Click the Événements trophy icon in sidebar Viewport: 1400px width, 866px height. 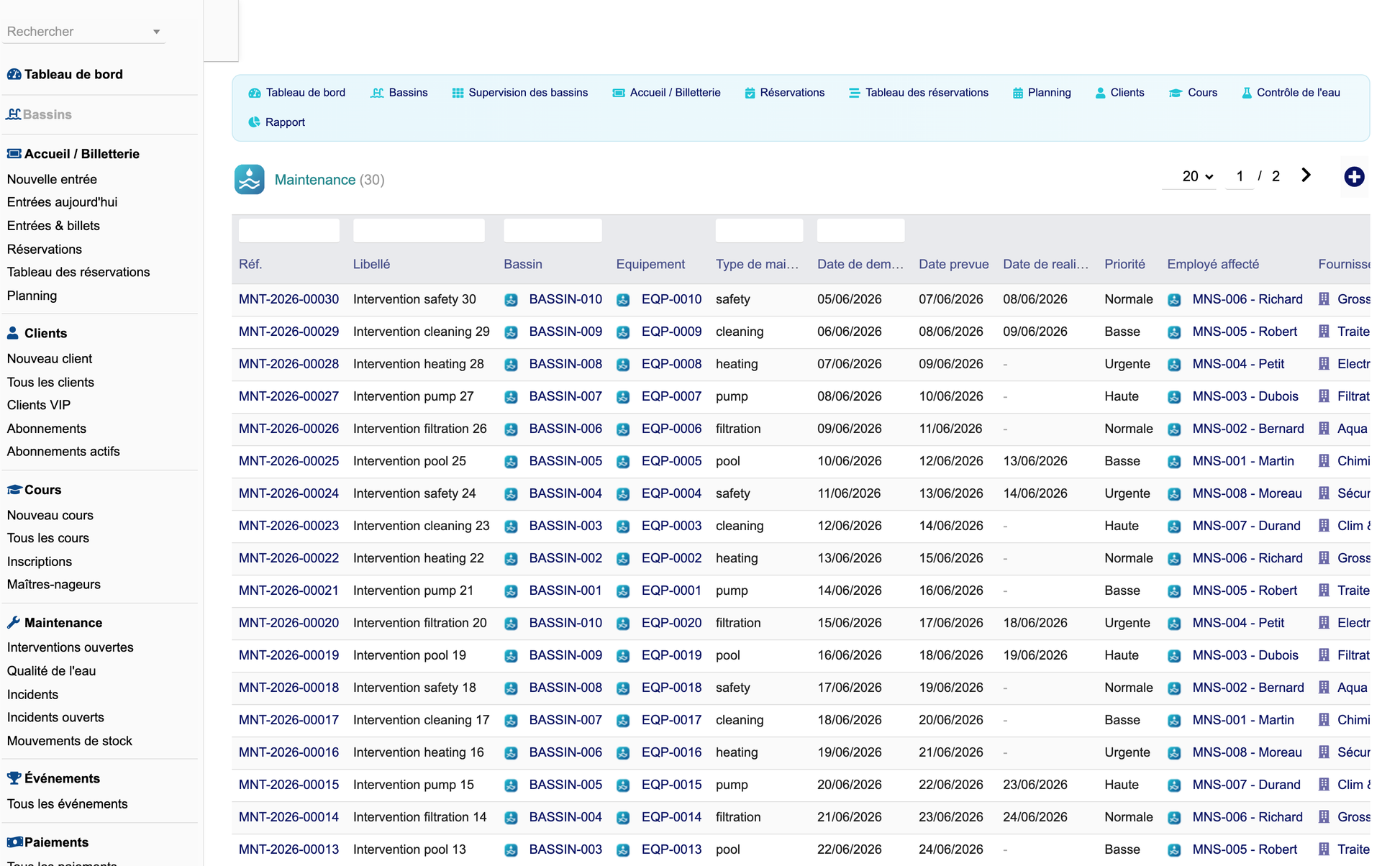click(x=14, y=778)
